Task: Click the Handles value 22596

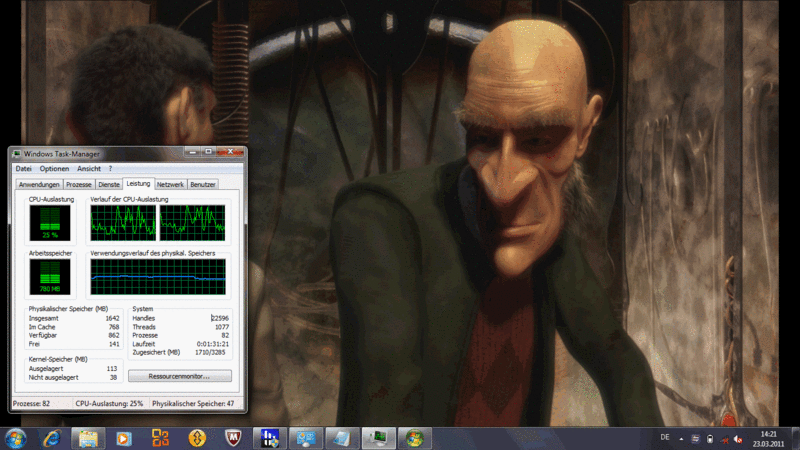Action: pyautogui.click(x=220, y=318)
